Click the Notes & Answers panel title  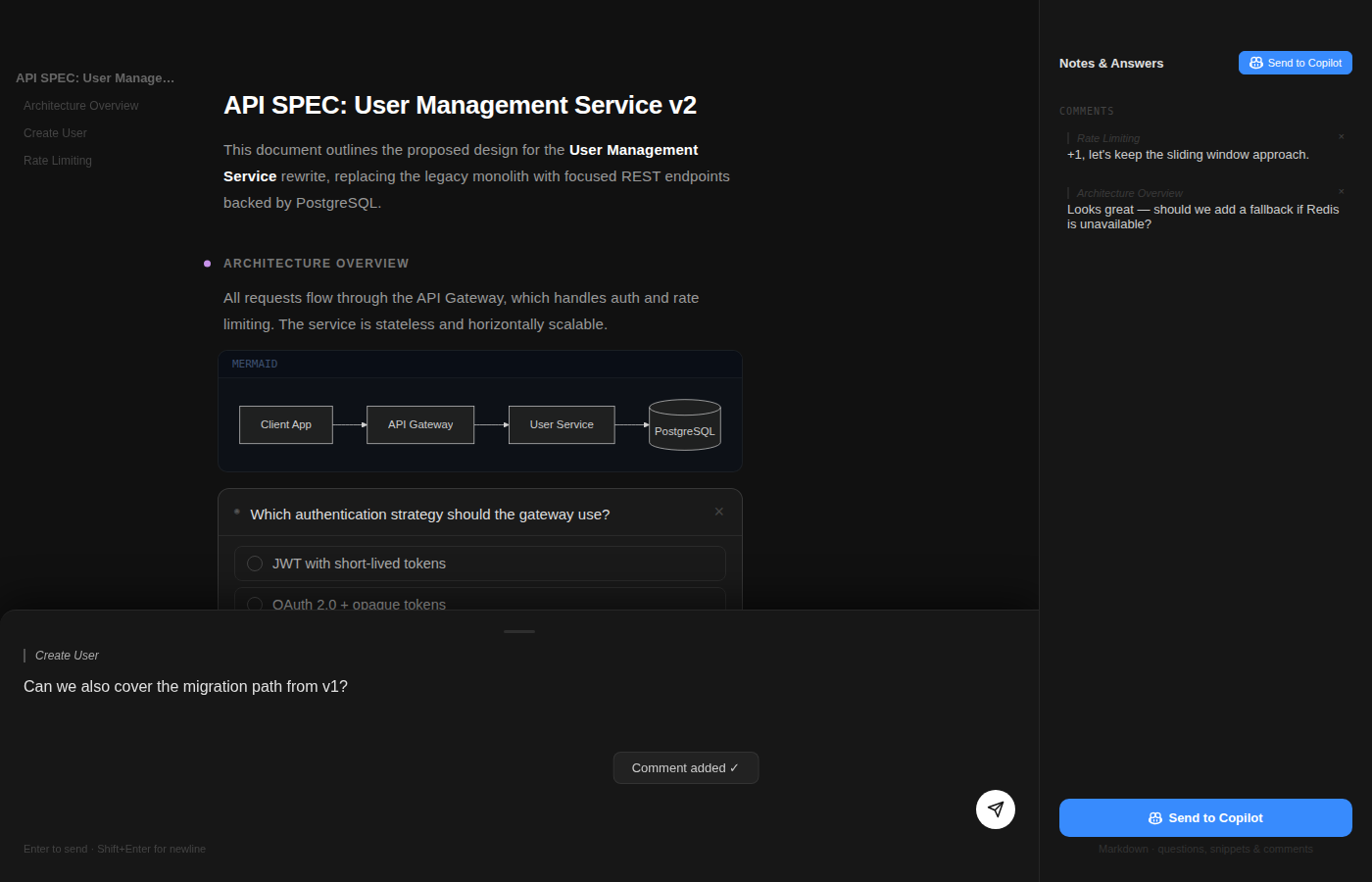(x=1111, y=63)
